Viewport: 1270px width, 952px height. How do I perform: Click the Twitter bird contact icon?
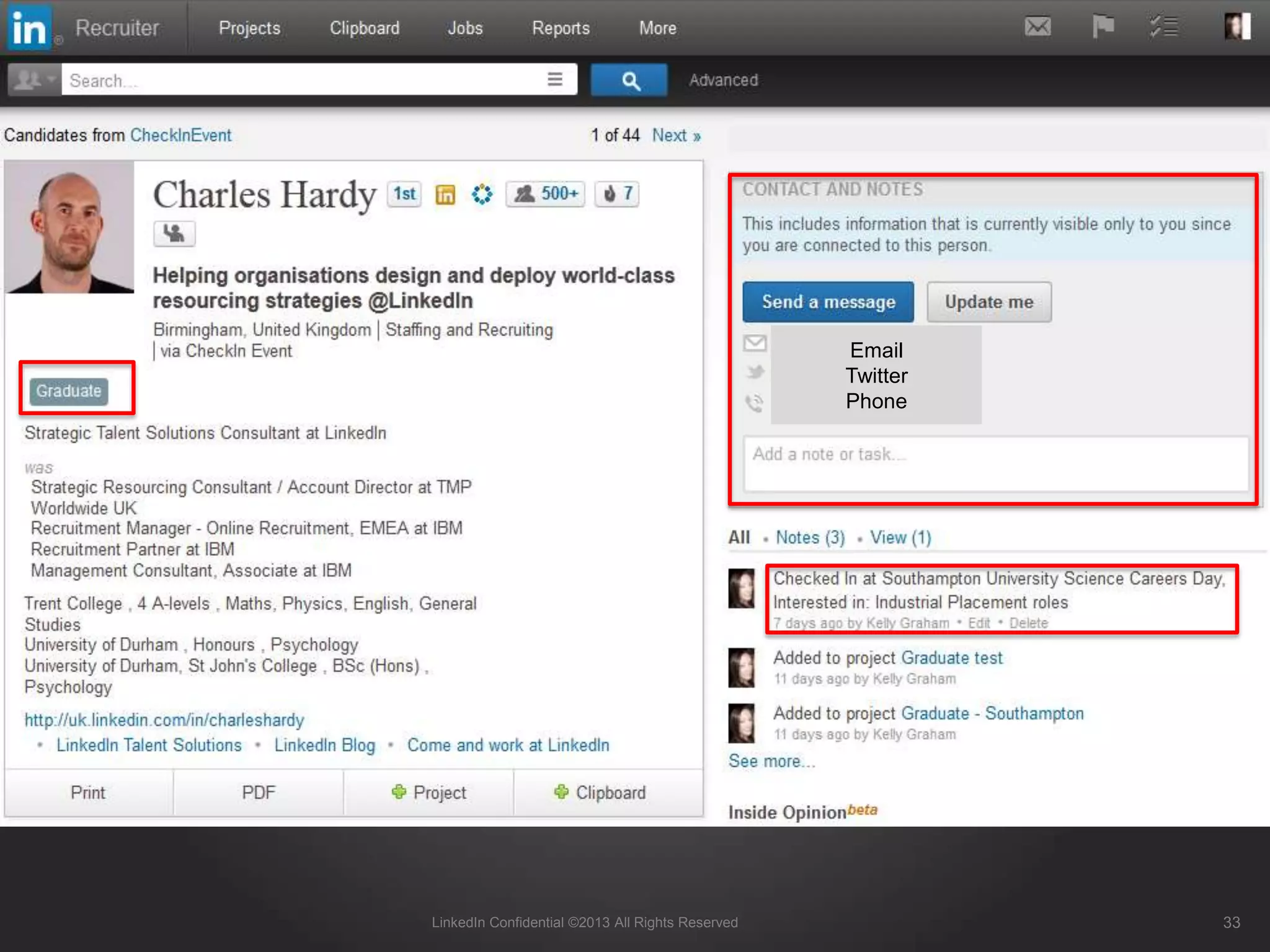tap(755, 372)
